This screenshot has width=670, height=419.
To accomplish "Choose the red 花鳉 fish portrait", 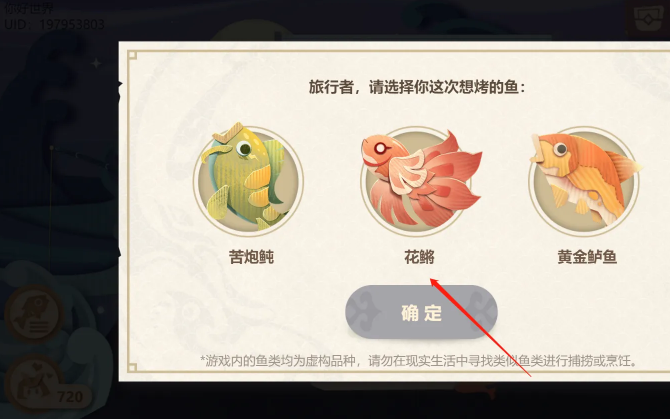I will tap(420, 179).
